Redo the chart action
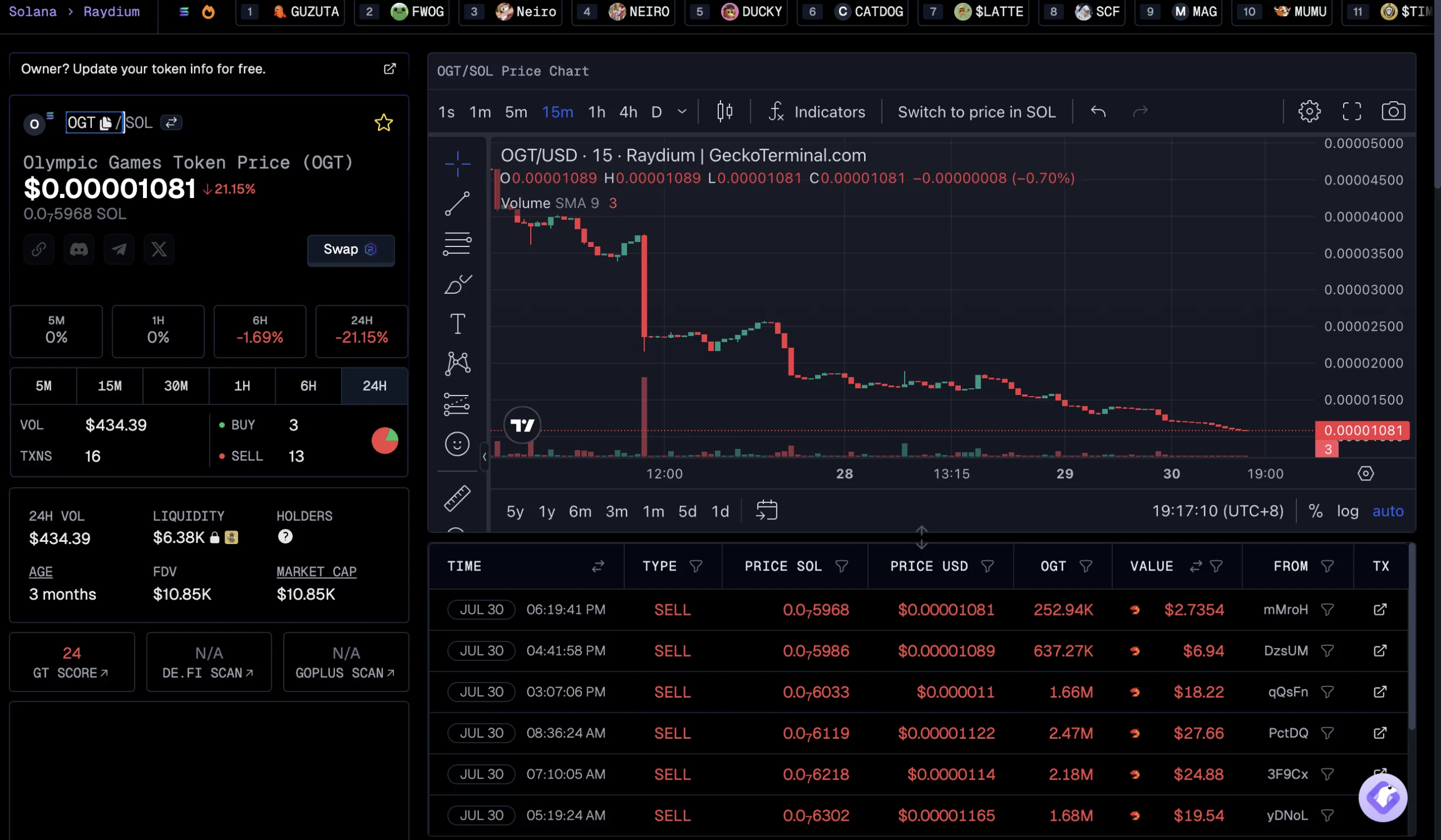The image size is (1441, 840). [1140, 111]
